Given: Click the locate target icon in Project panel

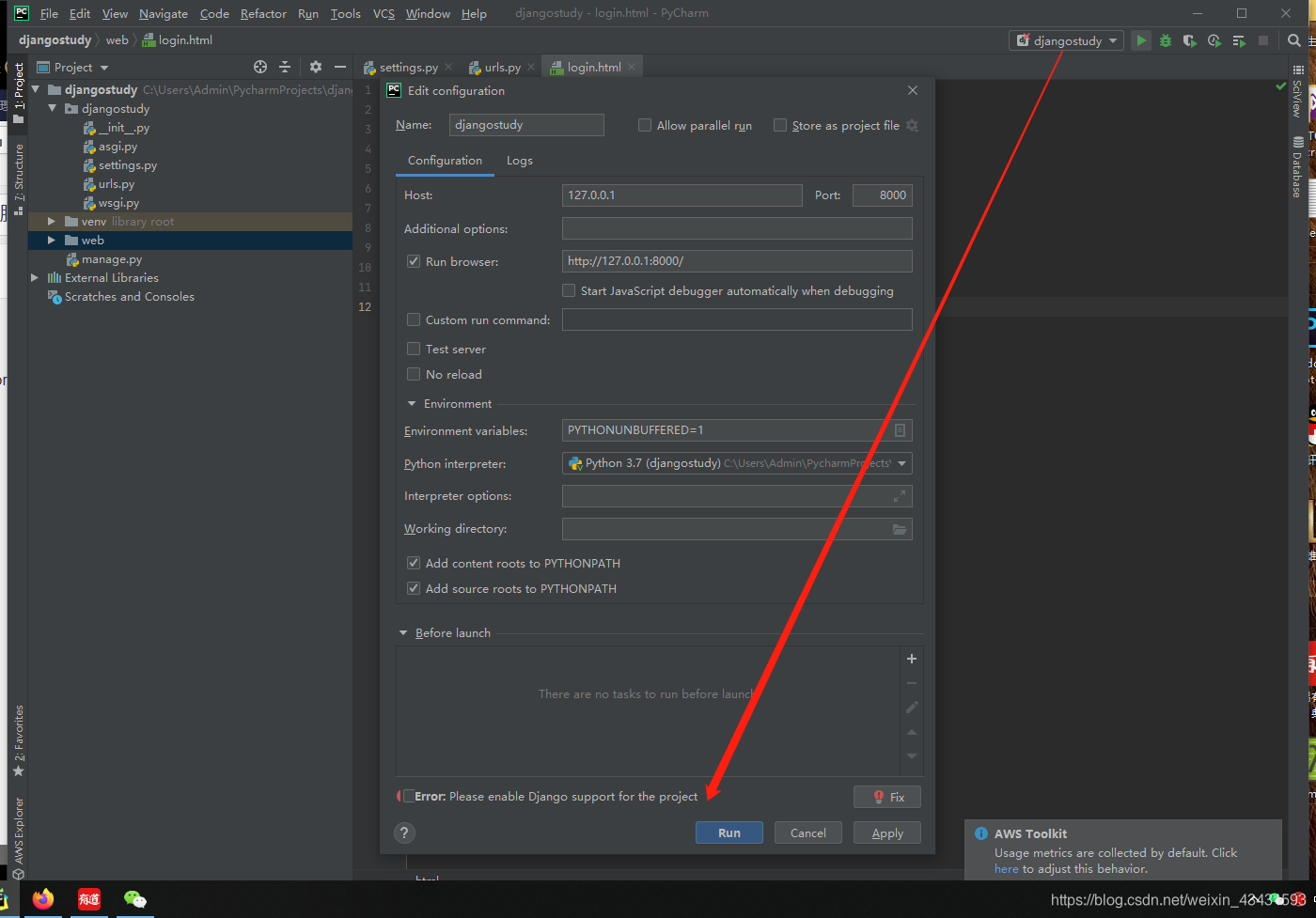Looking at the screenshot, I should coord(260,67).
